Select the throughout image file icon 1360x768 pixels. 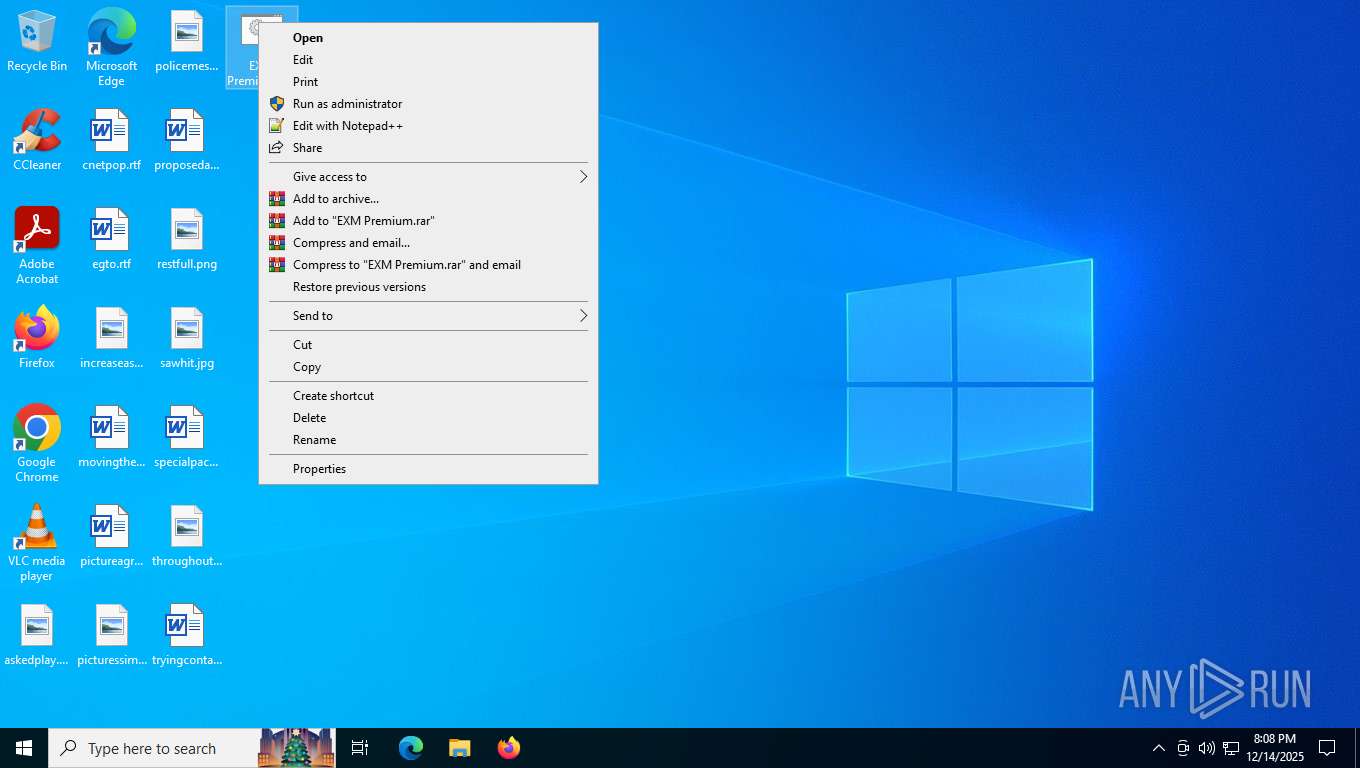[x=186, y=536]
